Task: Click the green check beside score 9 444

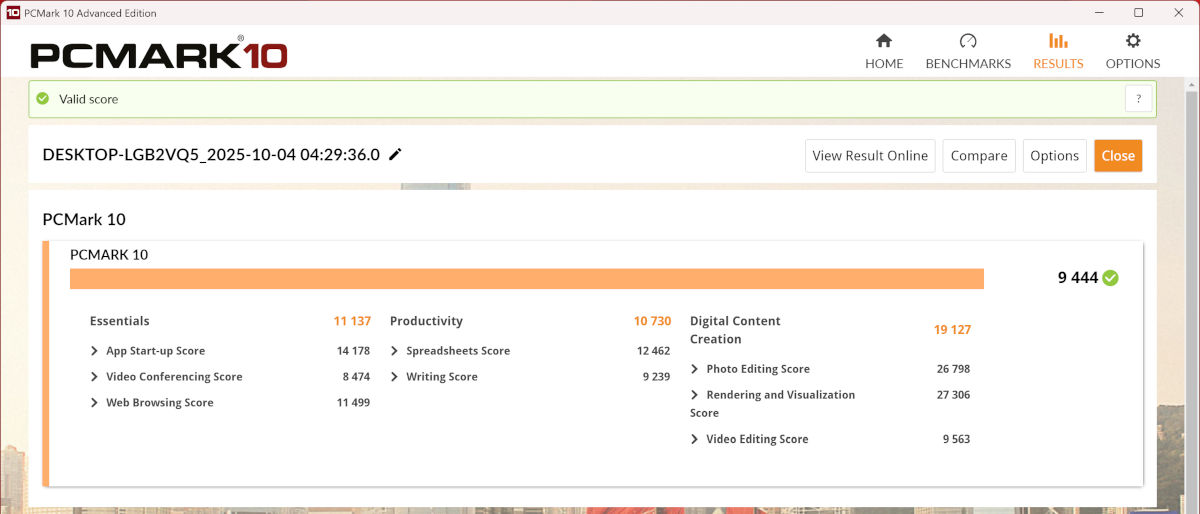Action: tap(1110, 278)
